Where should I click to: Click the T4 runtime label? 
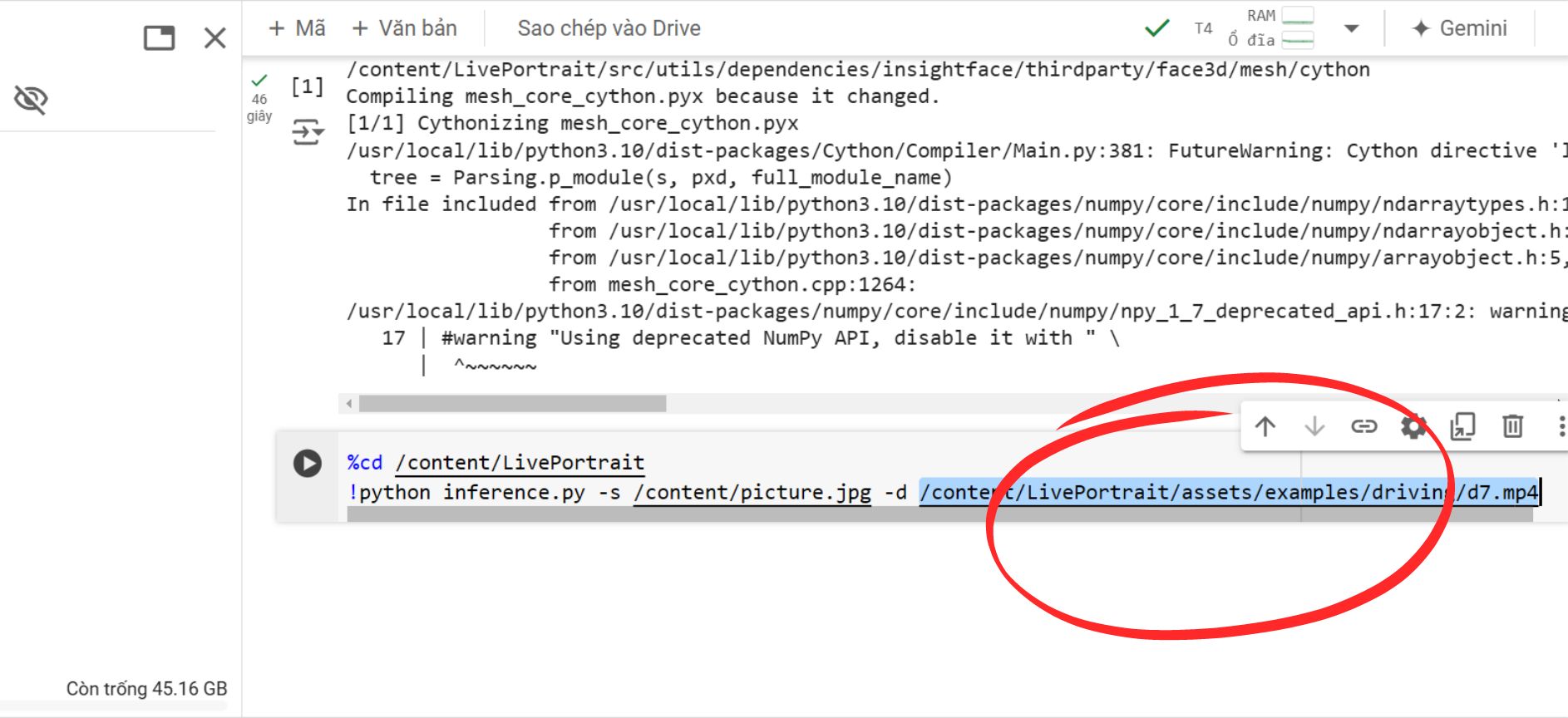pyautogui.click(x=1203, y=28)
